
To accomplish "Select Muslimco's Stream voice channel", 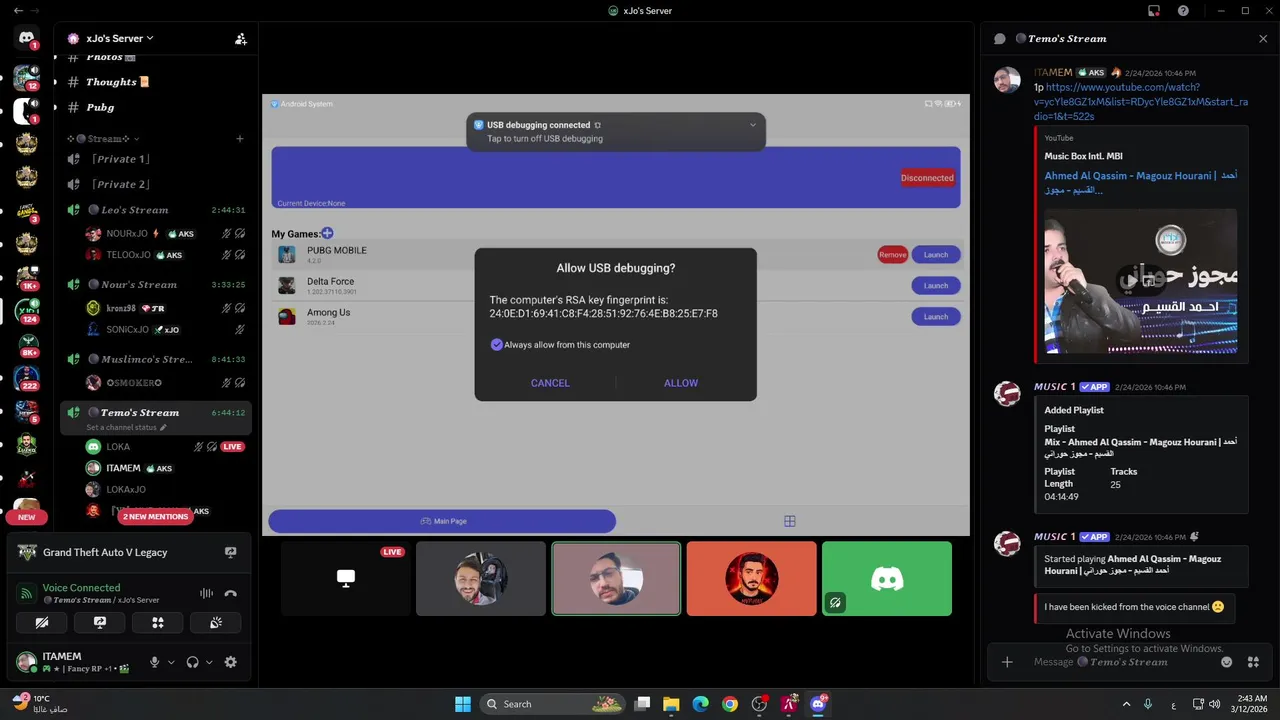I will click(x=146, y=359).
